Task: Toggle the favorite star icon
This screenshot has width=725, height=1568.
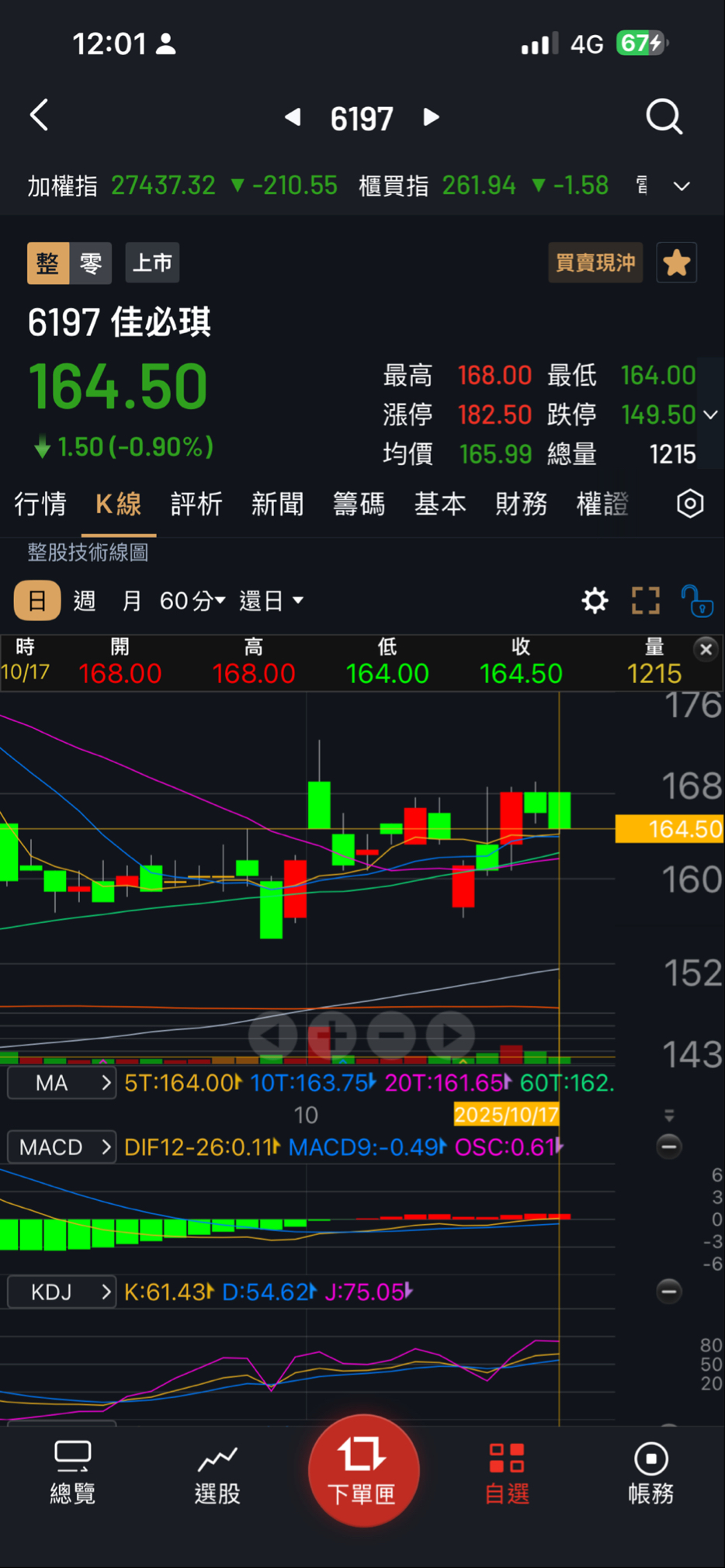Action: pyautogui.click(x=677, y=263)
